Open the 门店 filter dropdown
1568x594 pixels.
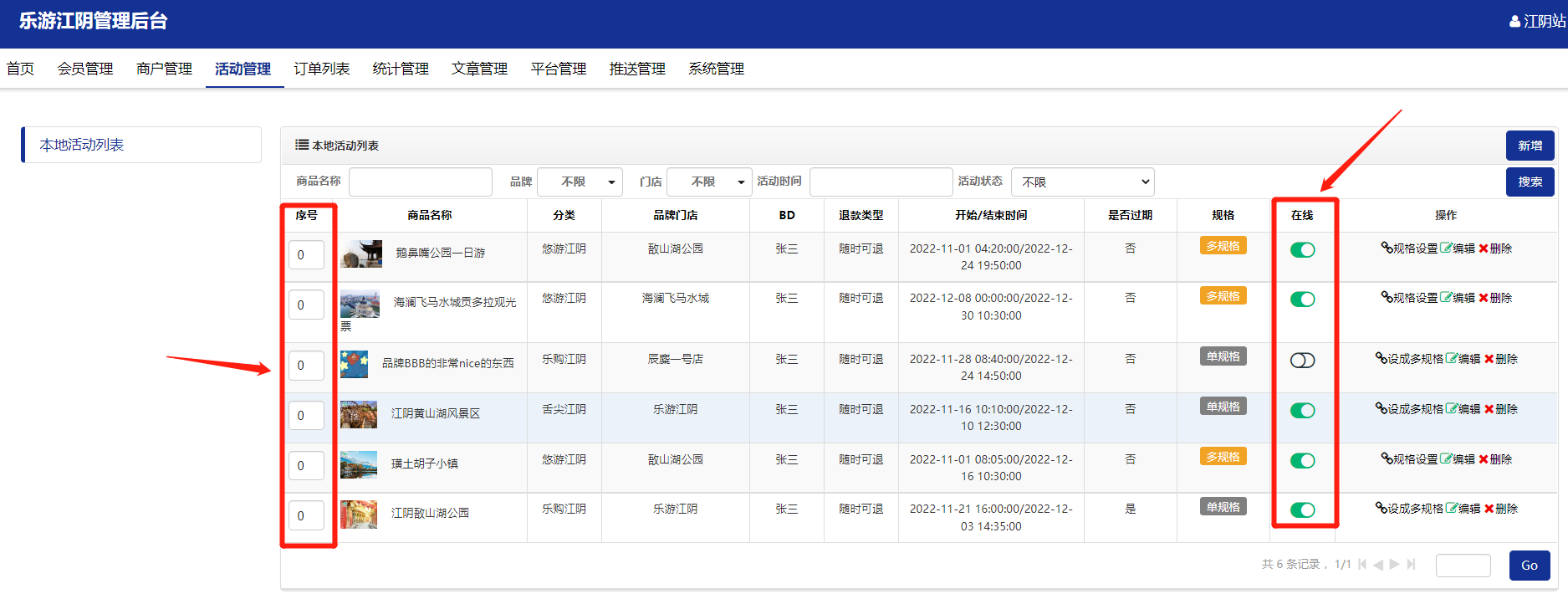709,182
